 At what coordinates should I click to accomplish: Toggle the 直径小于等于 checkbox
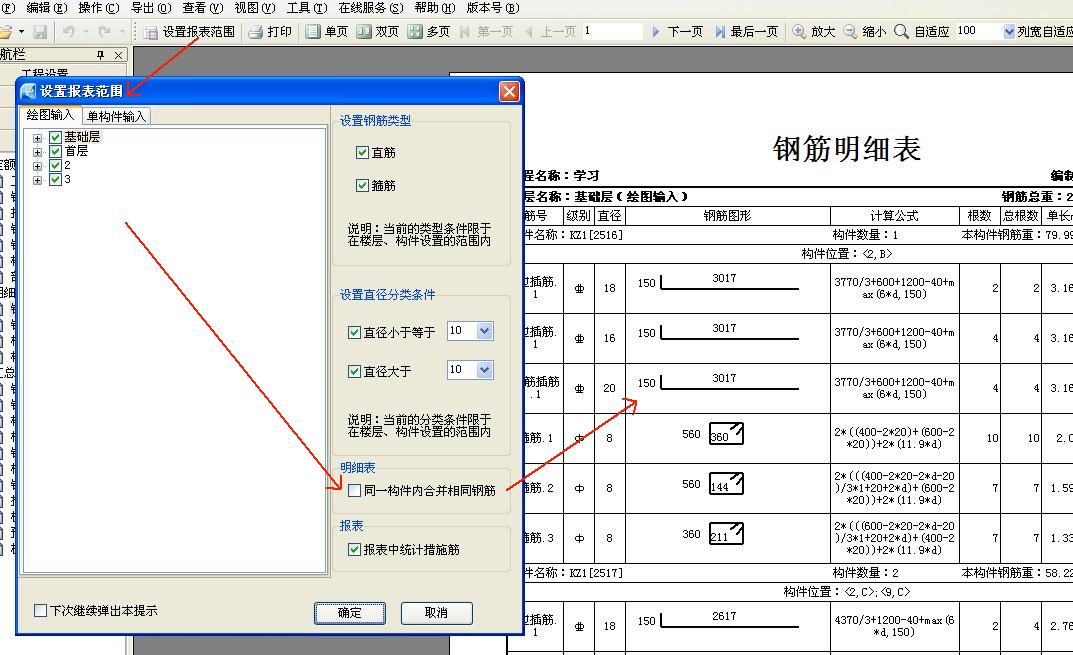point(354,333)
